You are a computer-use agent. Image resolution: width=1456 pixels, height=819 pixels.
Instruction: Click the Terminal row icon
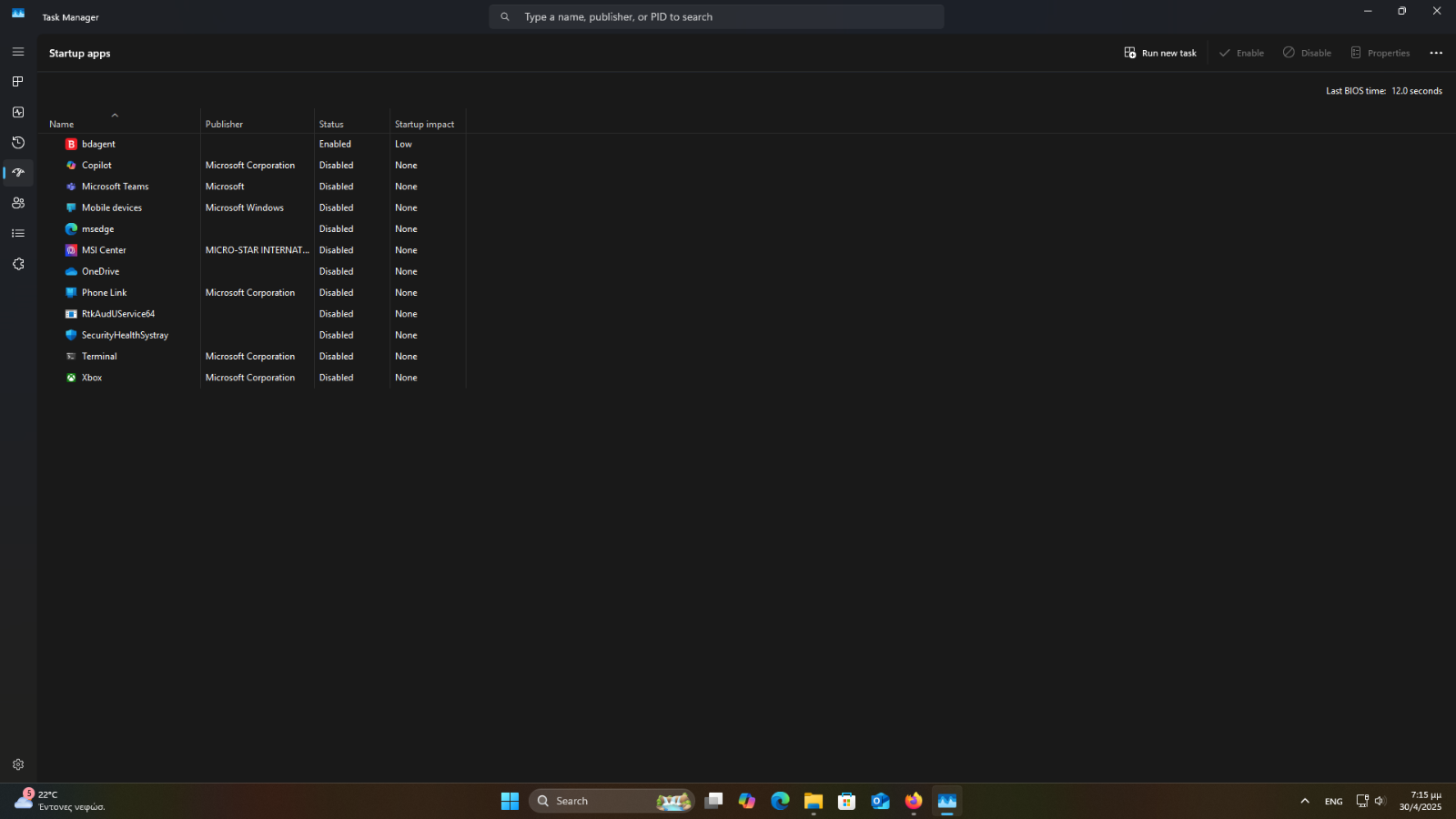click(x=71, y=357)
